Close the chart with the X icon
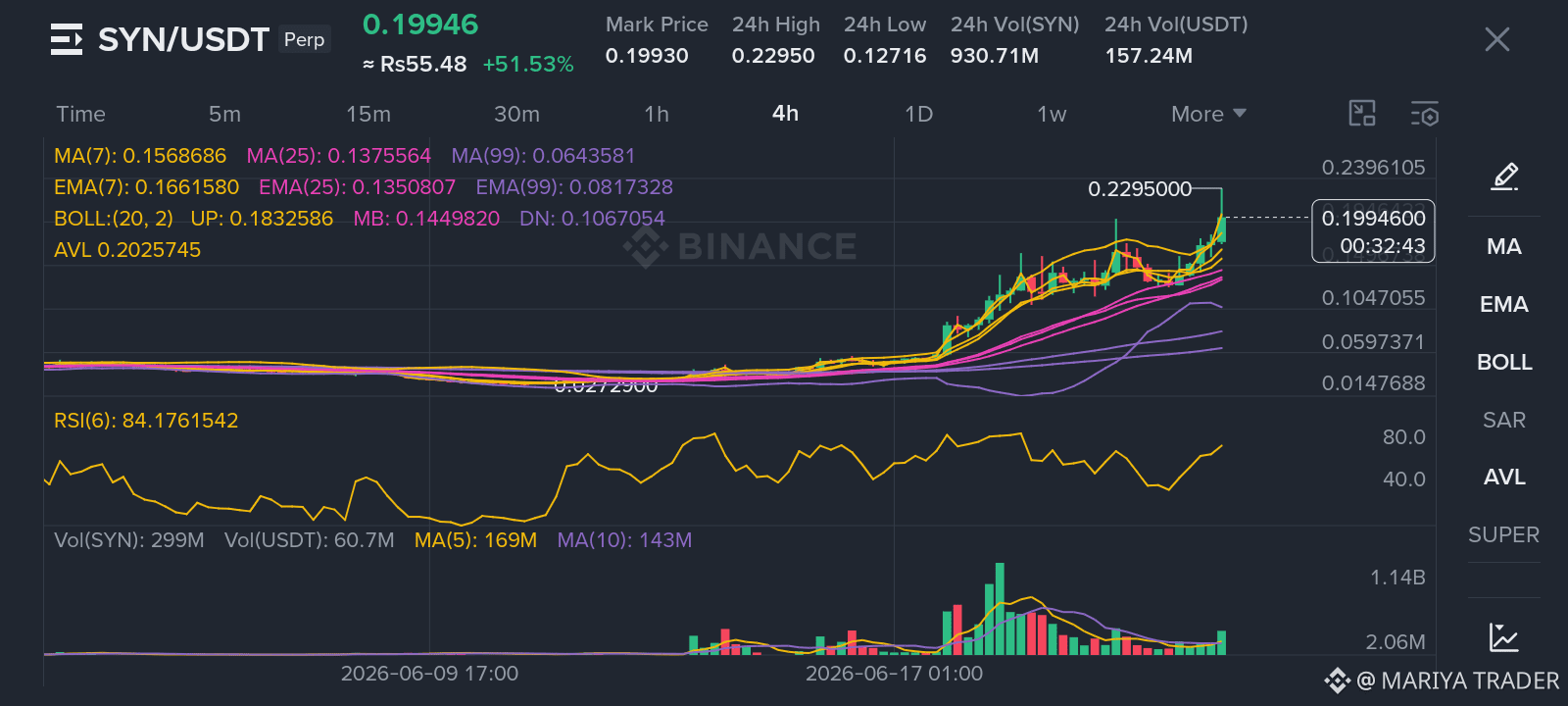The height and width of the screenshot is (706, 1568). tap(1496, 39)
